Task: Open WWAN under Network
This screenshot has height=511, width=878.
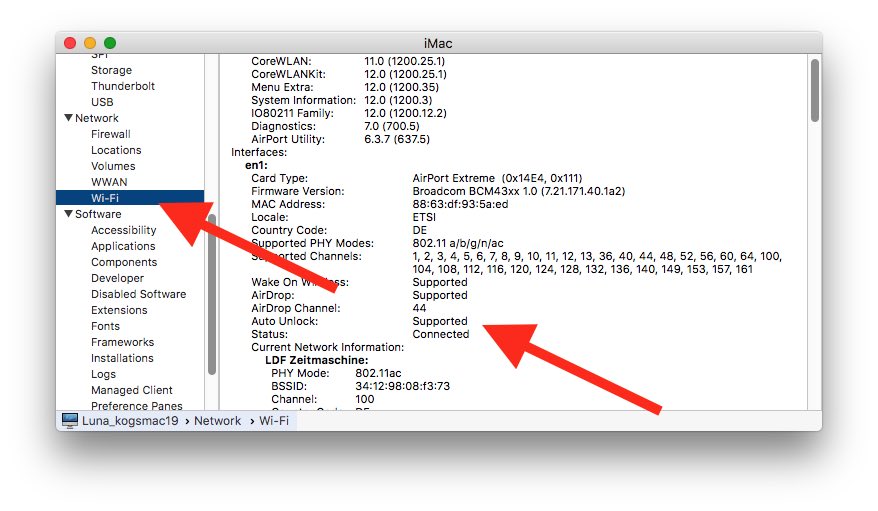Action: coord(109,182)
